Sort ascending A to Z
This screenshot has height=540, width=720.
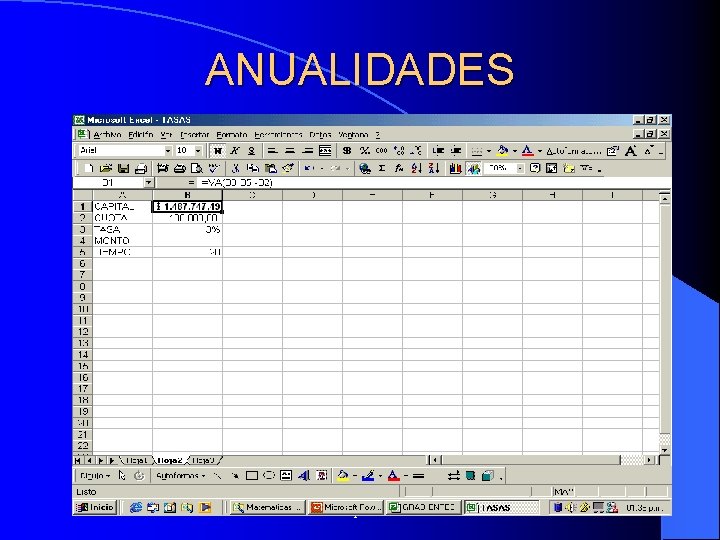(x=416, y=169)
